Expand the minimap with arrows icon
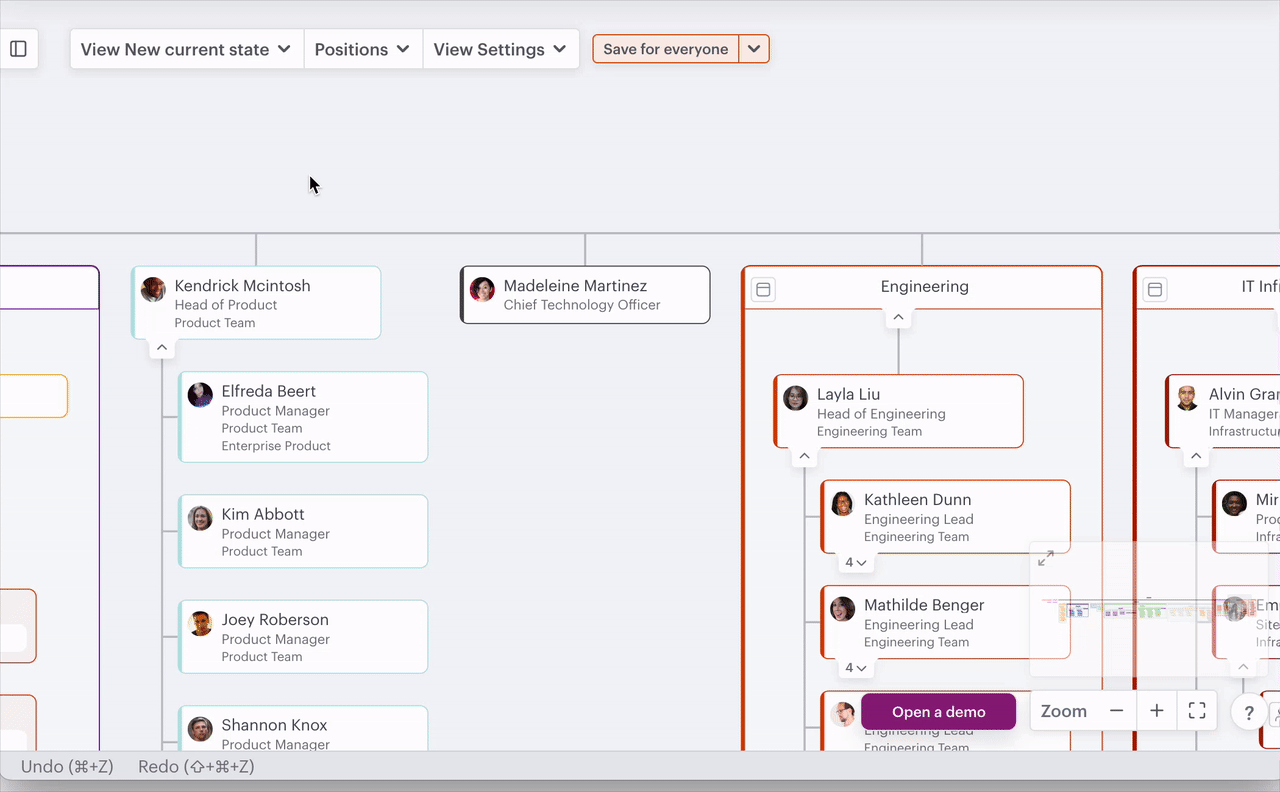1280x792 pixels. (1046, 558)
